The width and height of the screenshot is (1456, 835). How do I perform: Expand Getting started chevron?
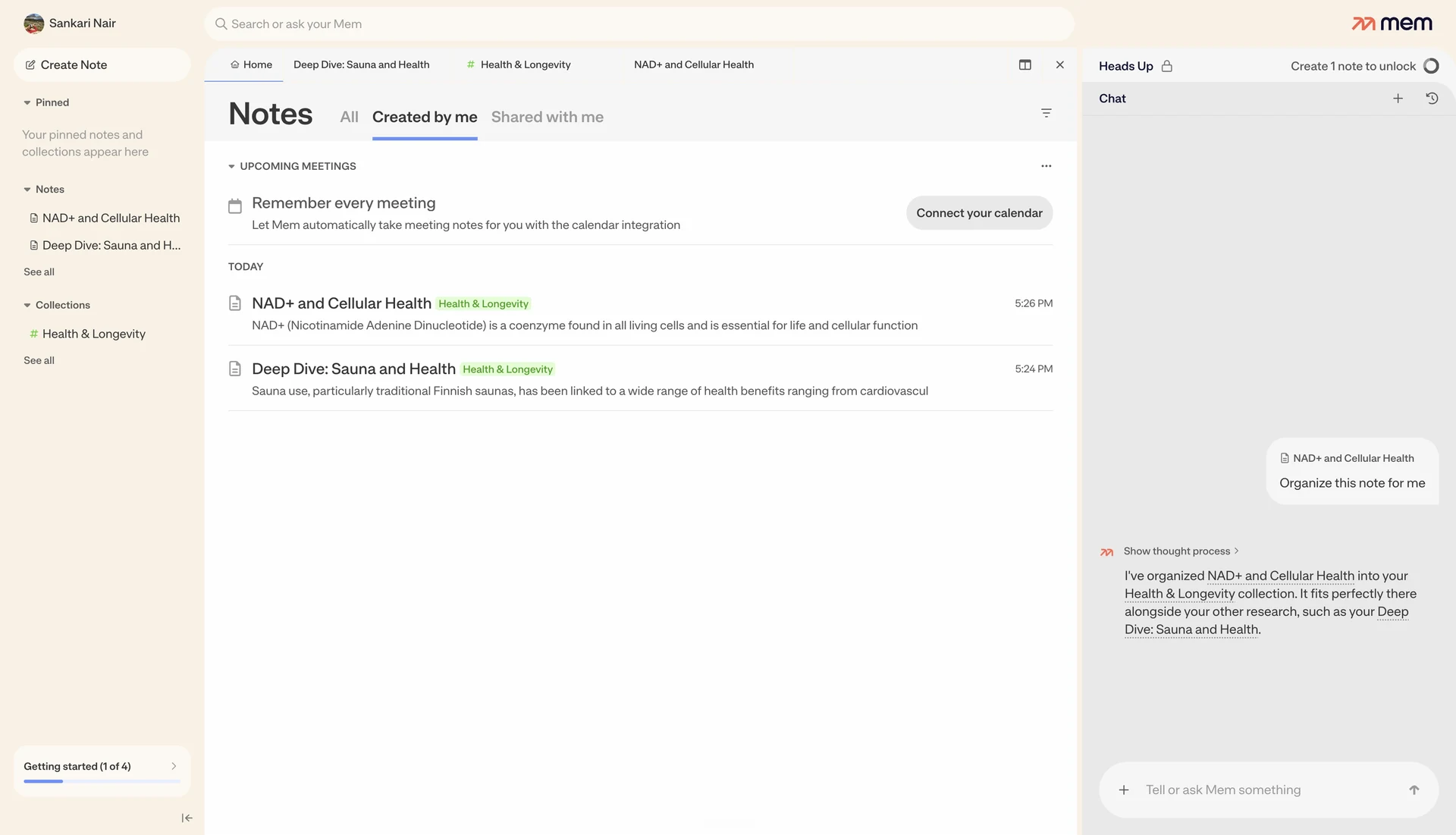(x=174, y=767)
